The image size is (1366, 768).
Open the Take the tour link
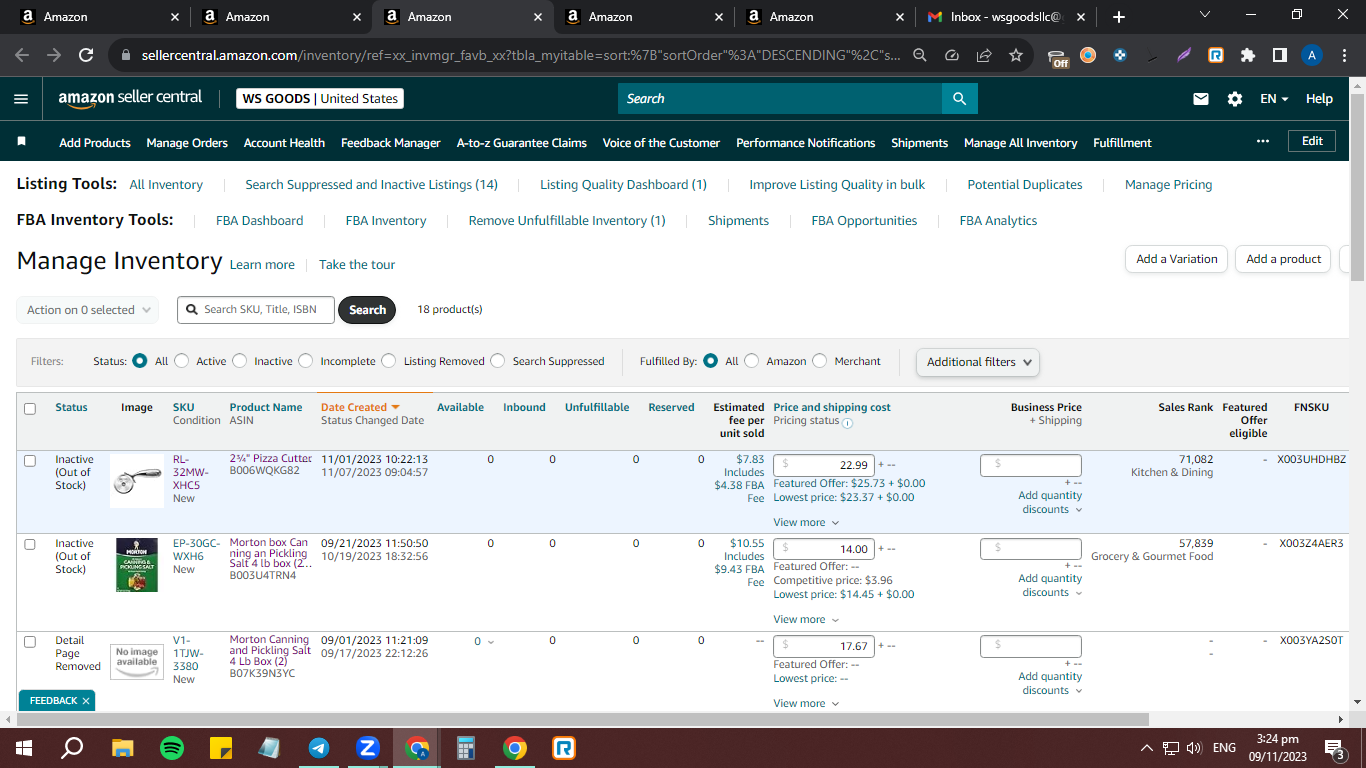tap(357, 265)
